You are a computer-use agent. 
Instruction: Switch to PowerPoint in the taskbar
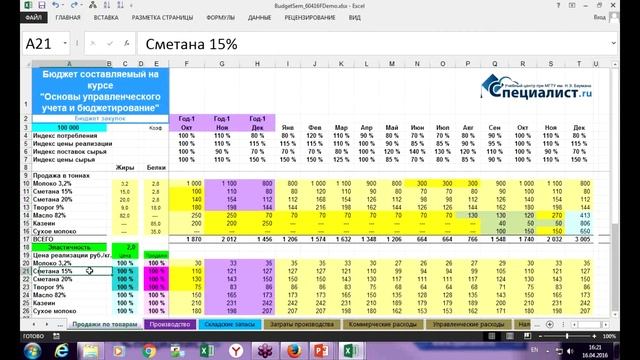pos(322,351)
